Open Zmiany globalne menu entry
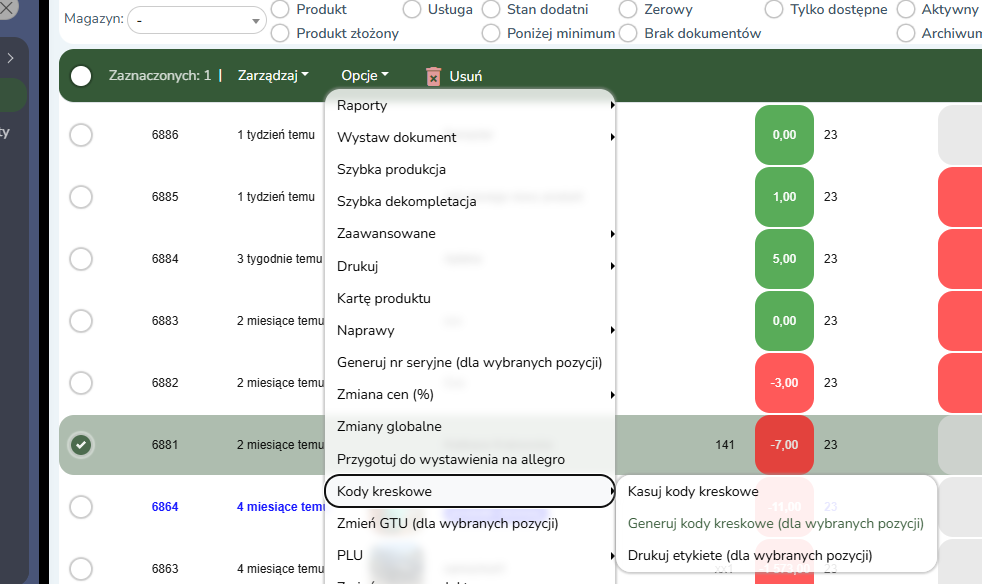 click(x=389, y=426)
